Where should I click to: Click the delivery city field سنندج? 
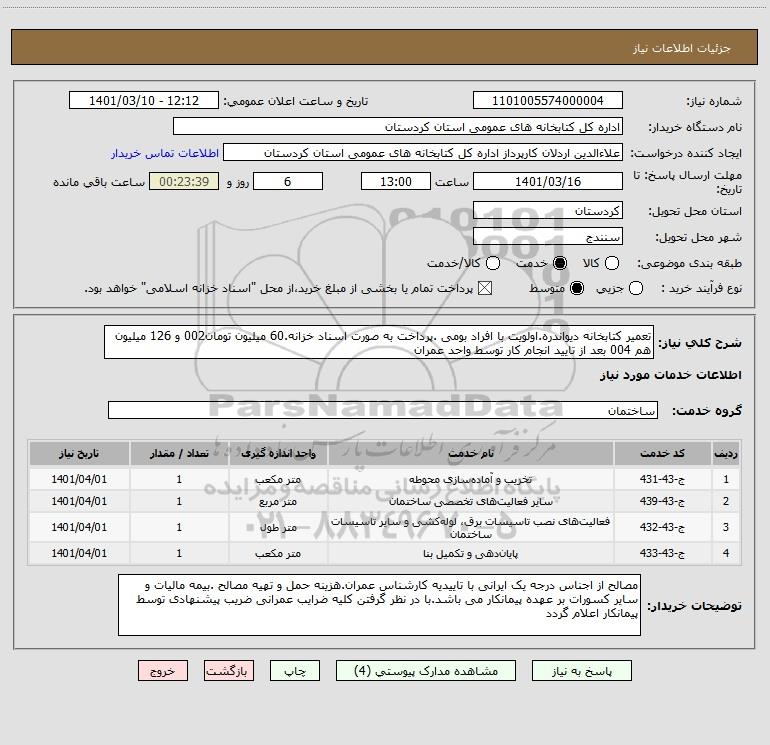tap(548, 237)
